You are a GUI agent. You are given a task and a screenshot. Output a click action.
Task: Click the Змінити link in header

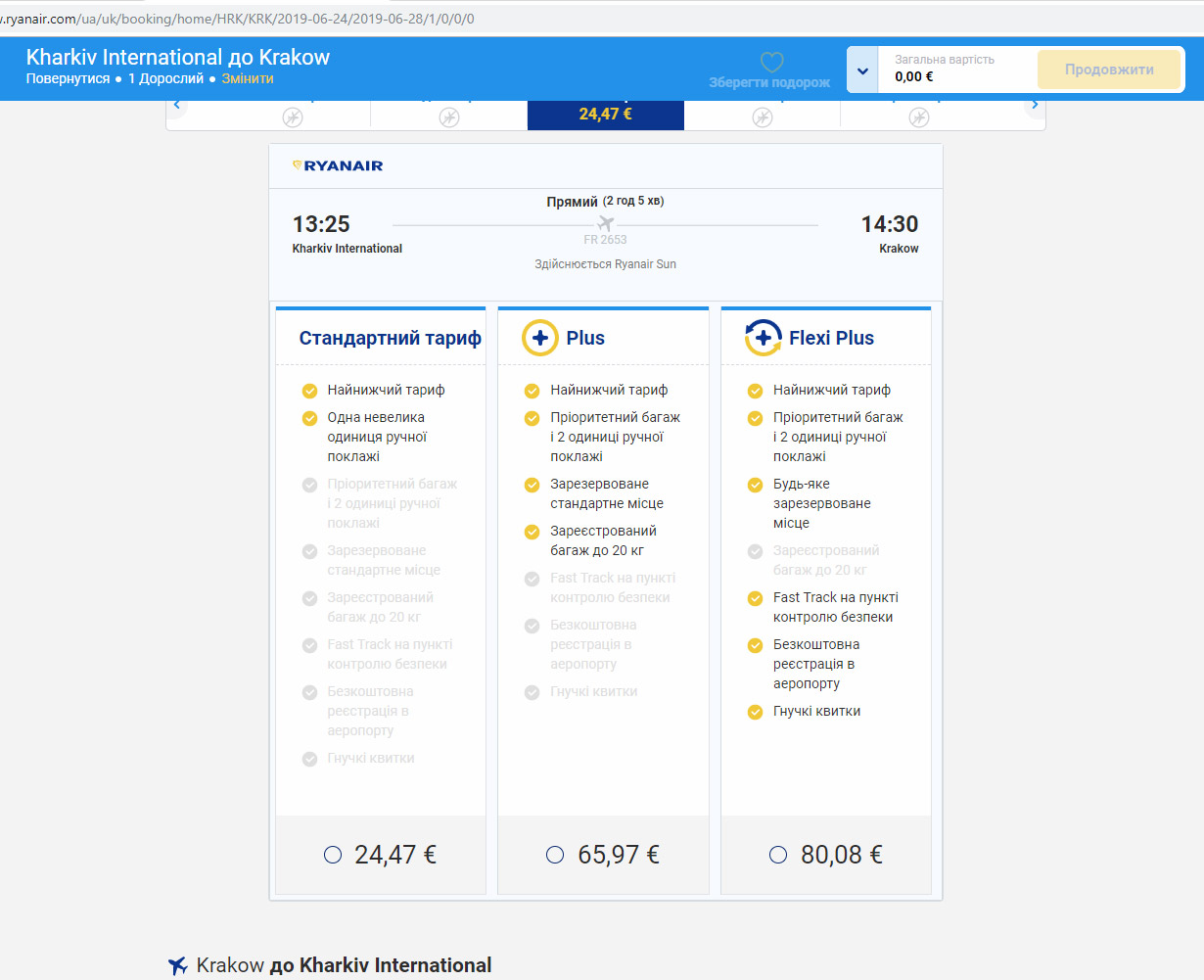point(248,78)
